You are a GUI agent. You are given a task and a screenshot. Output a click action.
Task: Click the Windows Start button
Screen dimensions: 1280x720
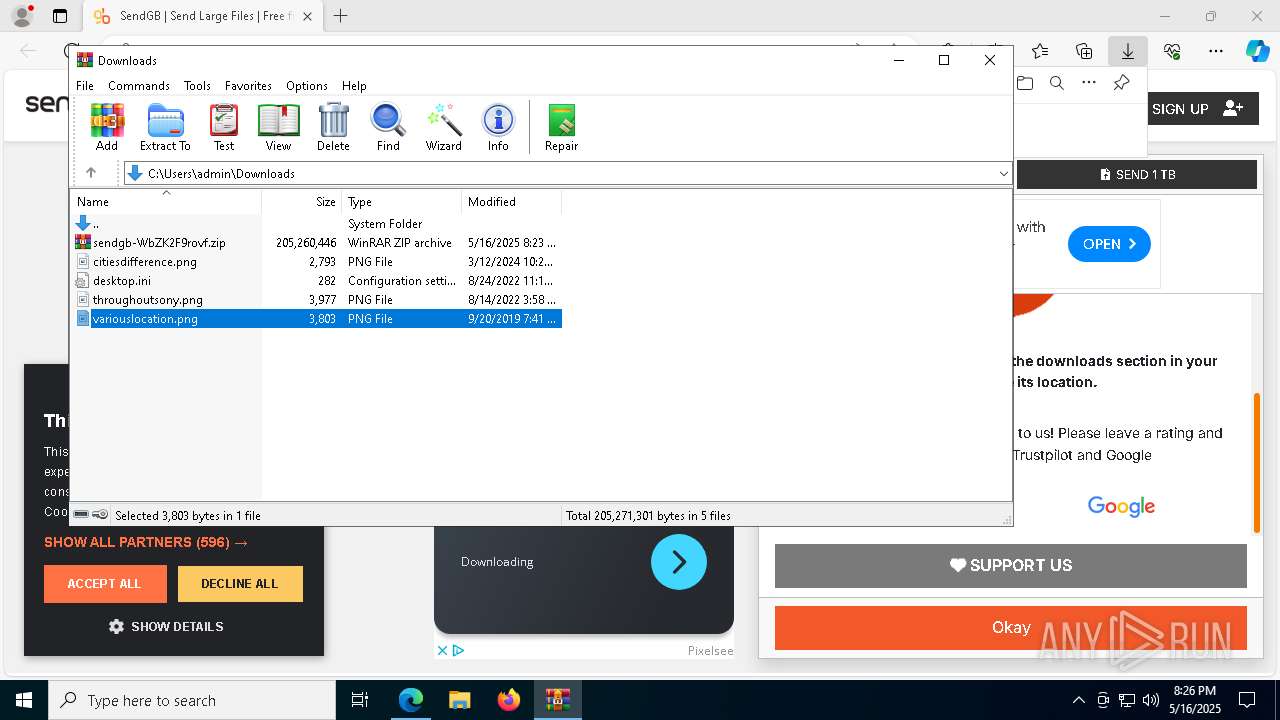click(x=24, y=700)
